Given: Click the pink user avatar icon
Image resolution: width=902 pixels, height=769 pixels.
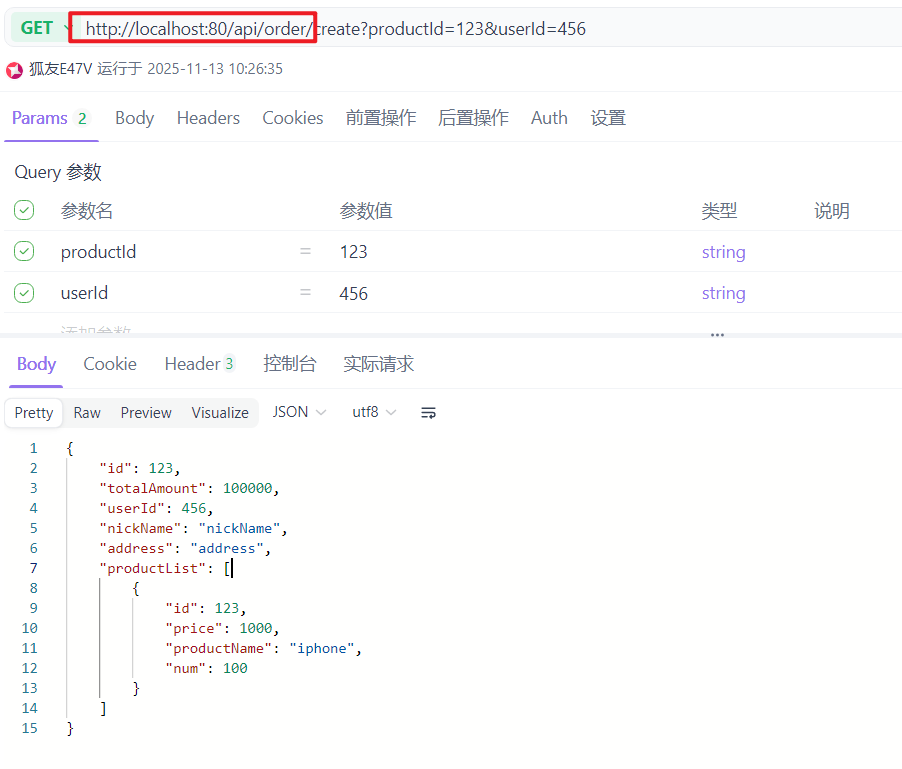Looking at the screenshot, I should [14, 70].
